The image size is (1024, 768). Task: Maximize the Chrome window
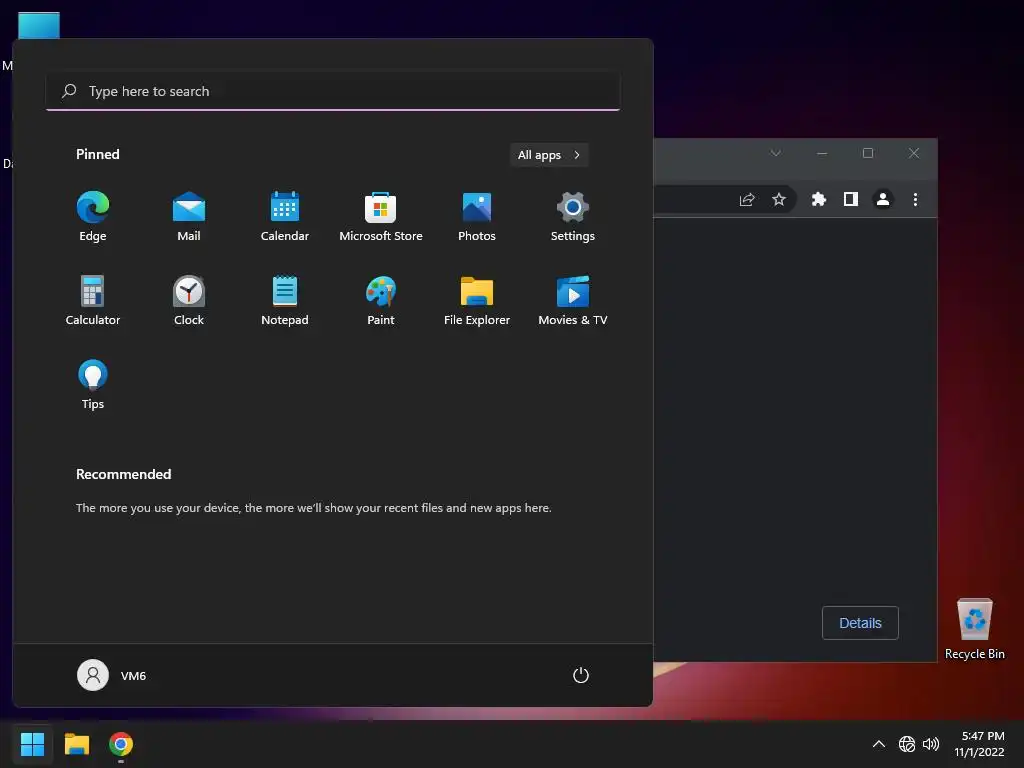[x=868, y=153]
